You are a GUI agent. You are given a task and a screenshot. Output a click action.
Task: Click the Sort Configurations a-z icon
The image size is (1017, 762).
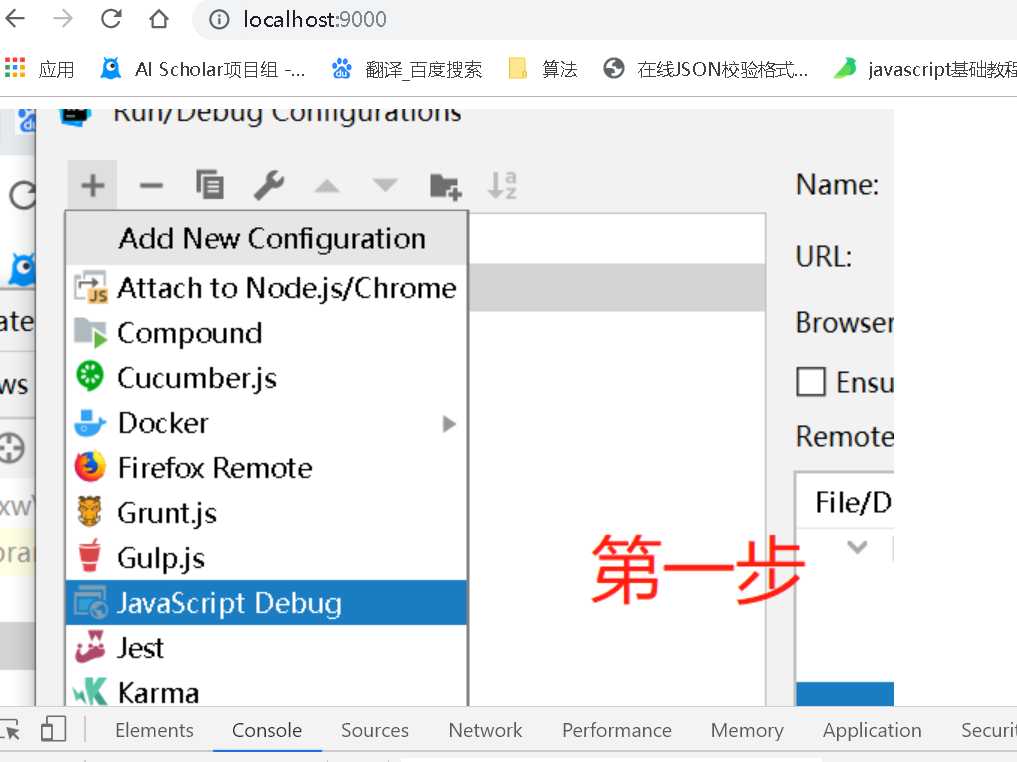(x=502, y=185)
